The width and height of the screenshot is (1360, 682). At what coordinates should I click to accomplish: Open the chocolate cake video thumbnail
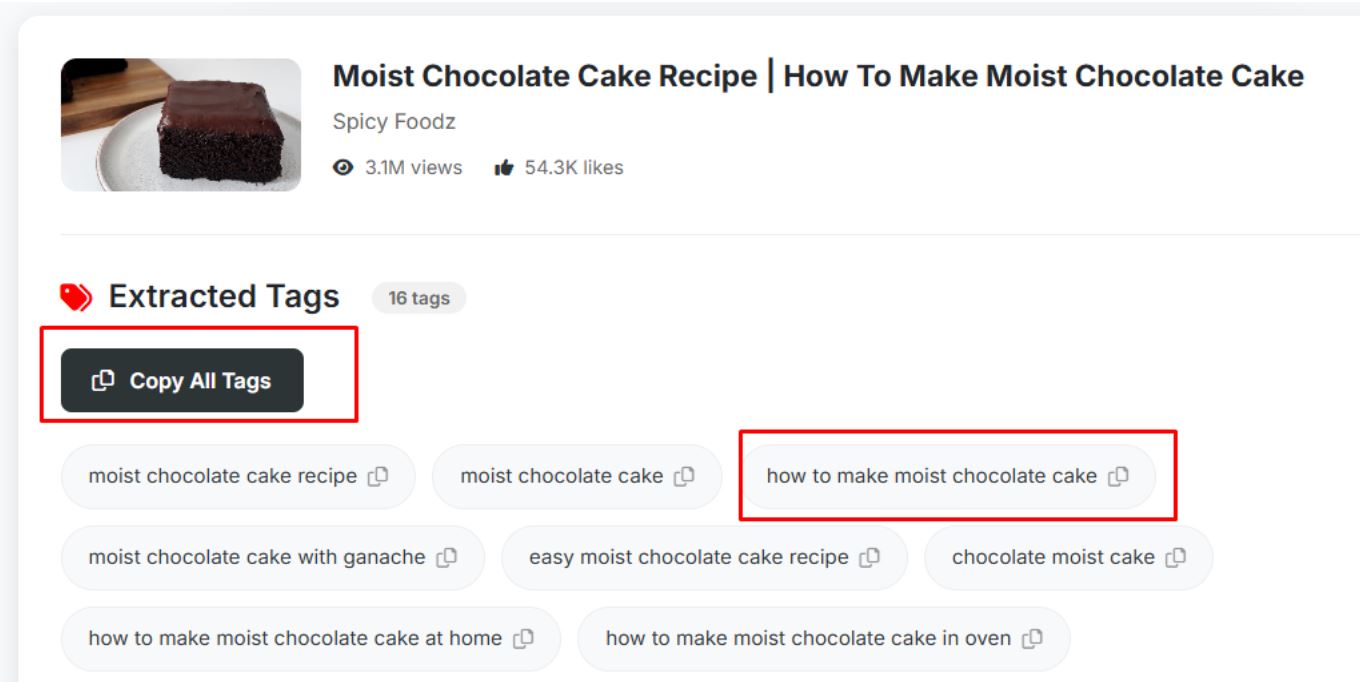181,125
